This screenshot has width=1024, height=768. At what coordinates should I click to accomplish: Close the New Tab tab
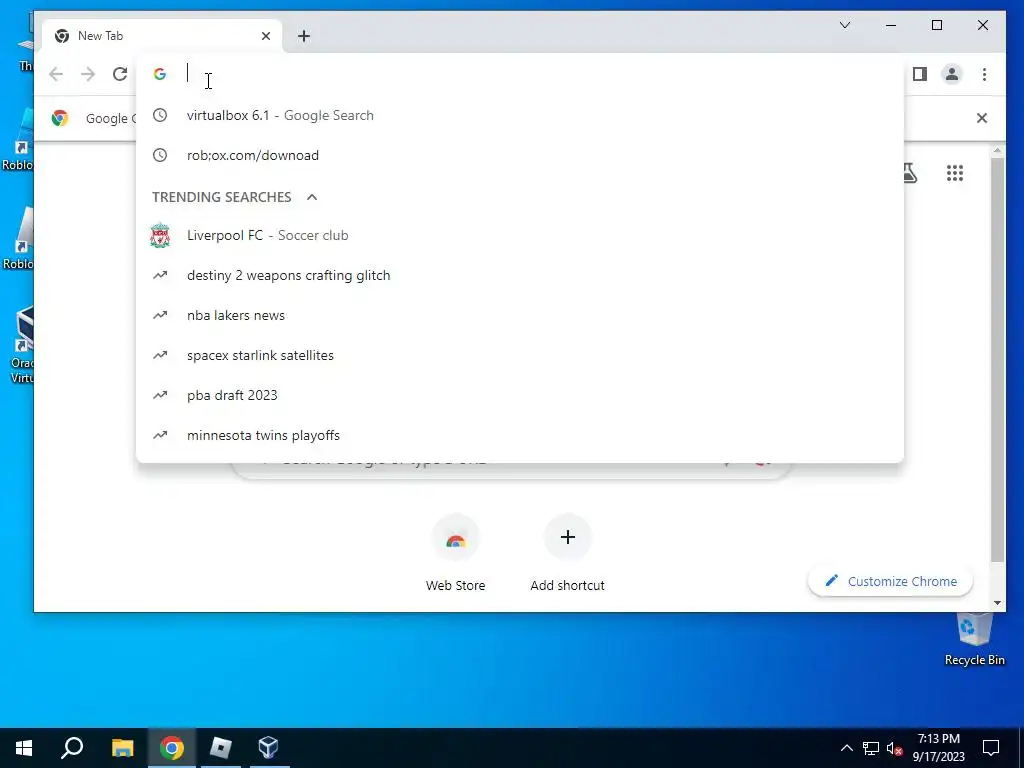pos(266,36)
